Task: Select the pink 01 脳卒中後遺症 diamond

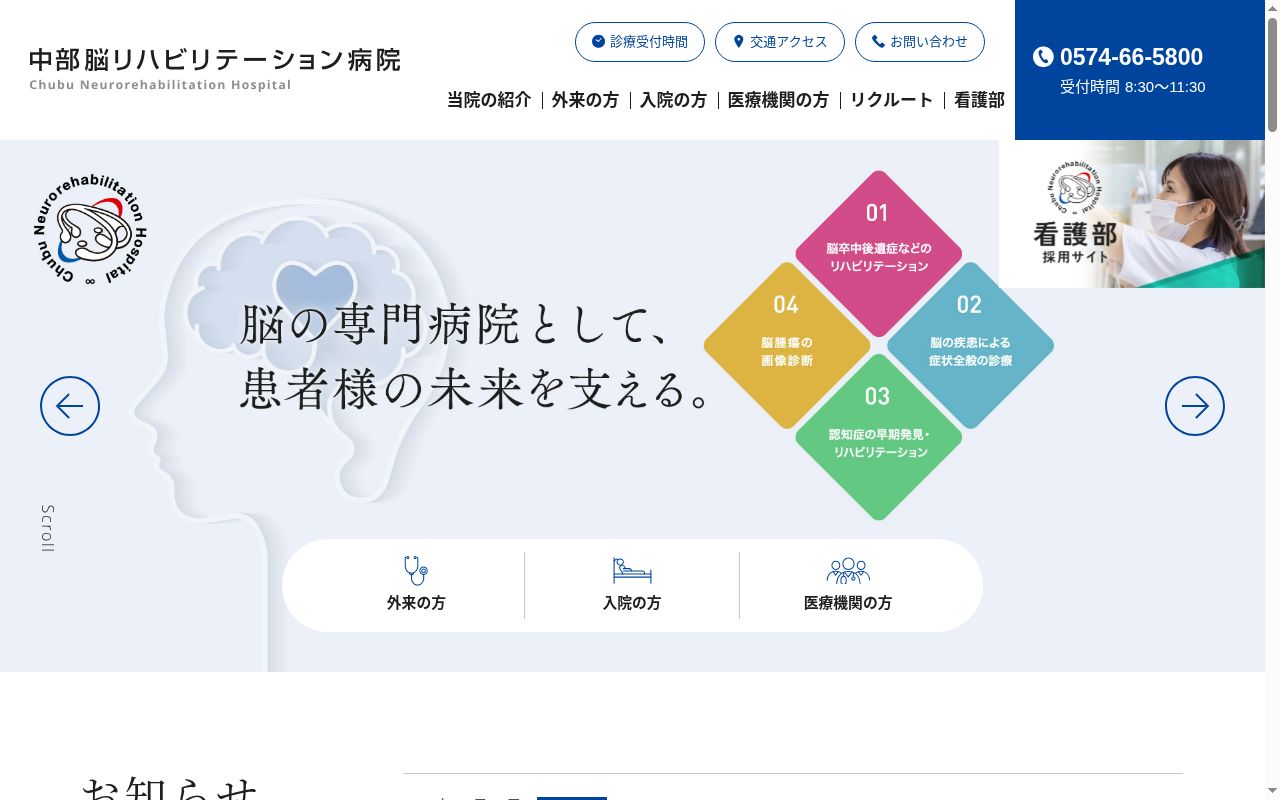Action: coord(878,254)
